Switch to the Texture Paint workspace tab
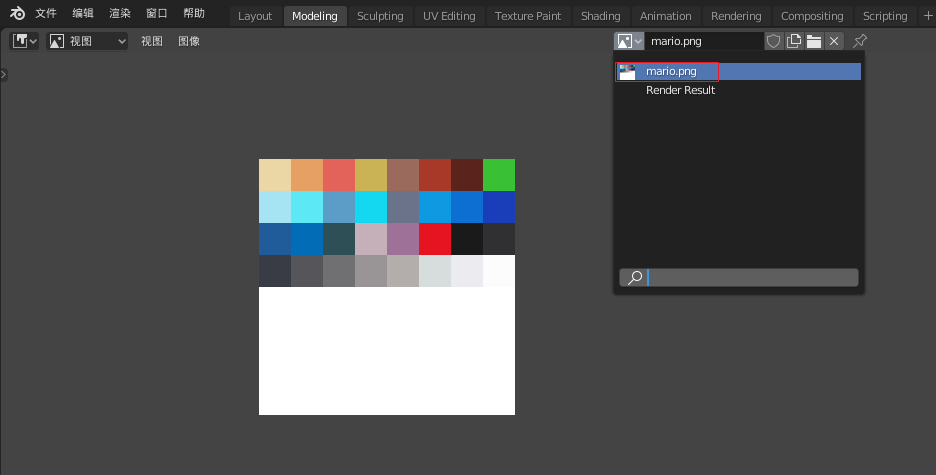 click(x=528, y=16)
